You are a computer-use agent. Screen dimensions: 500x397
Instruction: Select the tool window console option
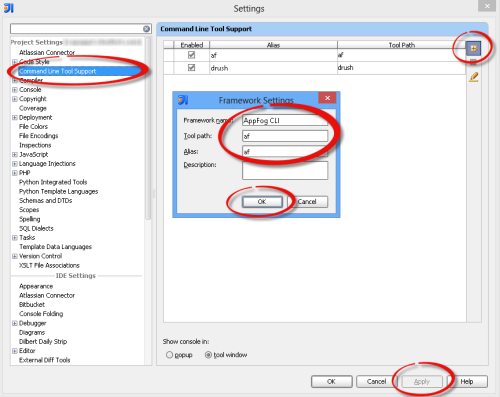pos(208,355)
